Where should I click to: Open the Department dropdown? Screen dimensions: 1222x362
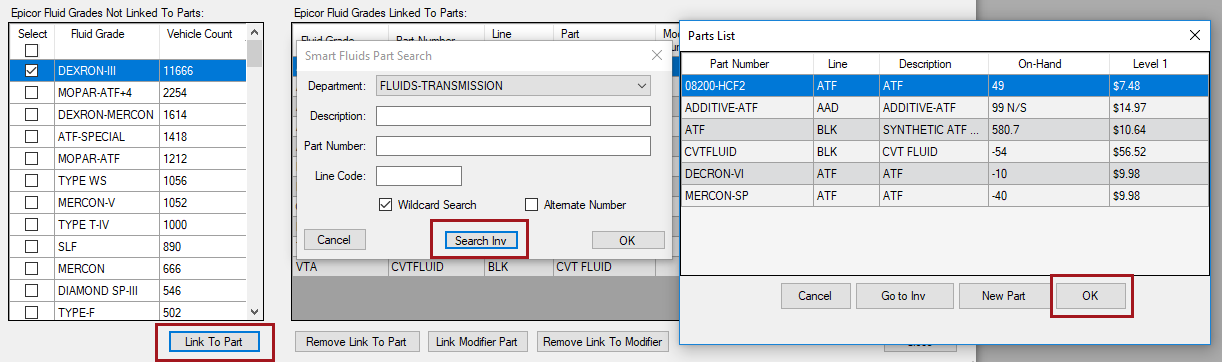coord(513,86)
